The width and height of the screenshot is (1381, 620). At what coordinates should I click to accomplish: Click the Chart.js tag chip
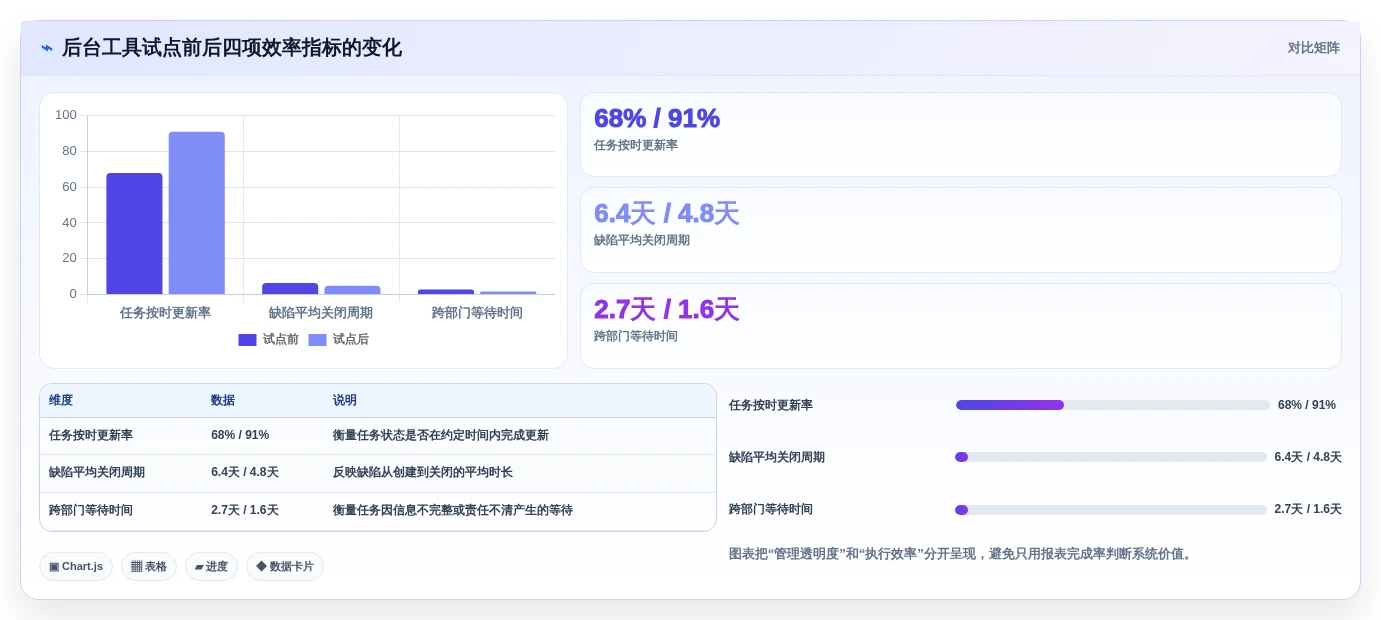[x=76, y=566]
